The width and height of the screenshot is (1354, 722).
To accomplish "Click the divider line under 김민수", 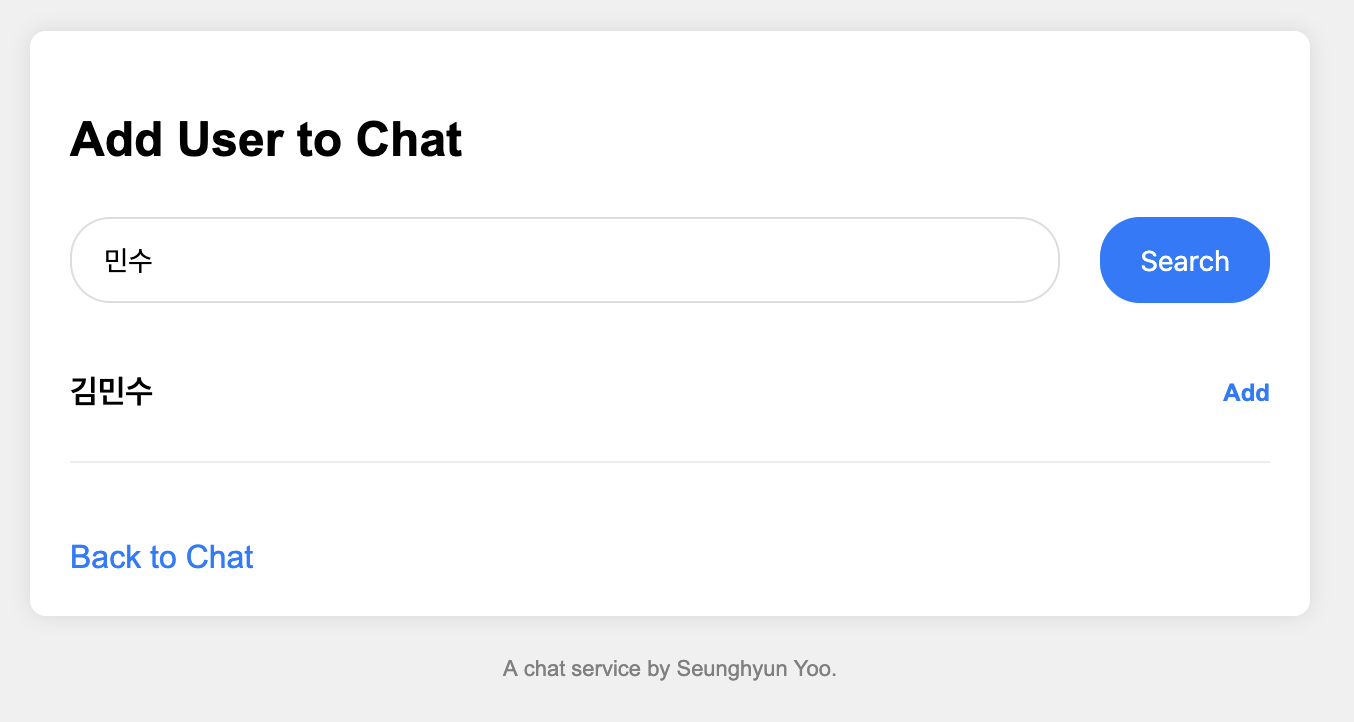I will point(669,462).
